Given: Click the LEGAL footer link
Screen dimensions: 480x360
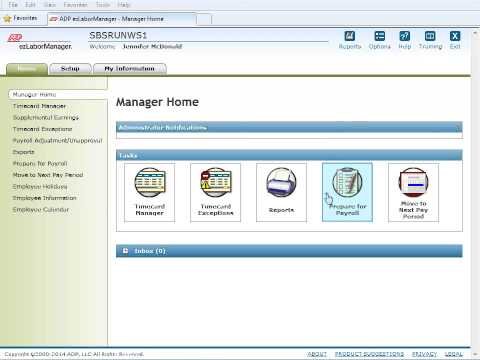Looking at the screenshot, I should (454, 354).
